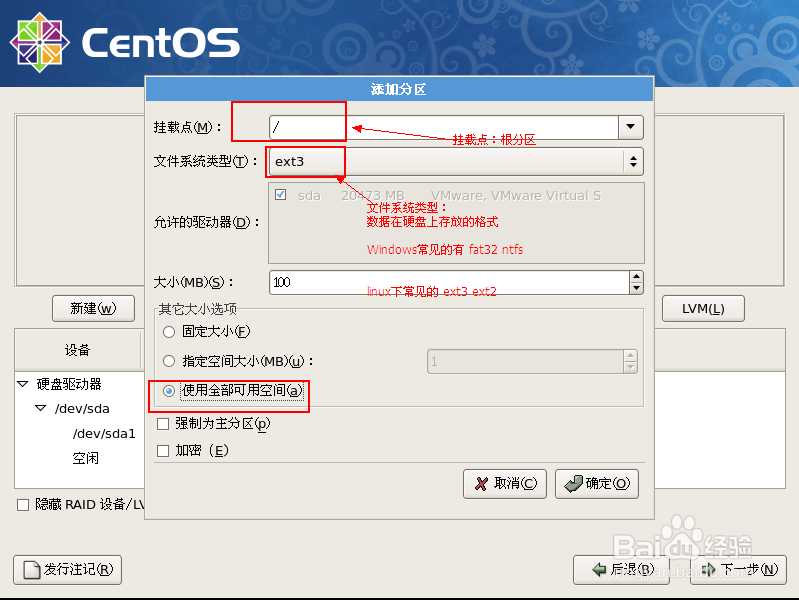Decrease size with the down stepper arrow
Image resolution: width=799 pixels, height=600 pixels.
pos(636,289)
